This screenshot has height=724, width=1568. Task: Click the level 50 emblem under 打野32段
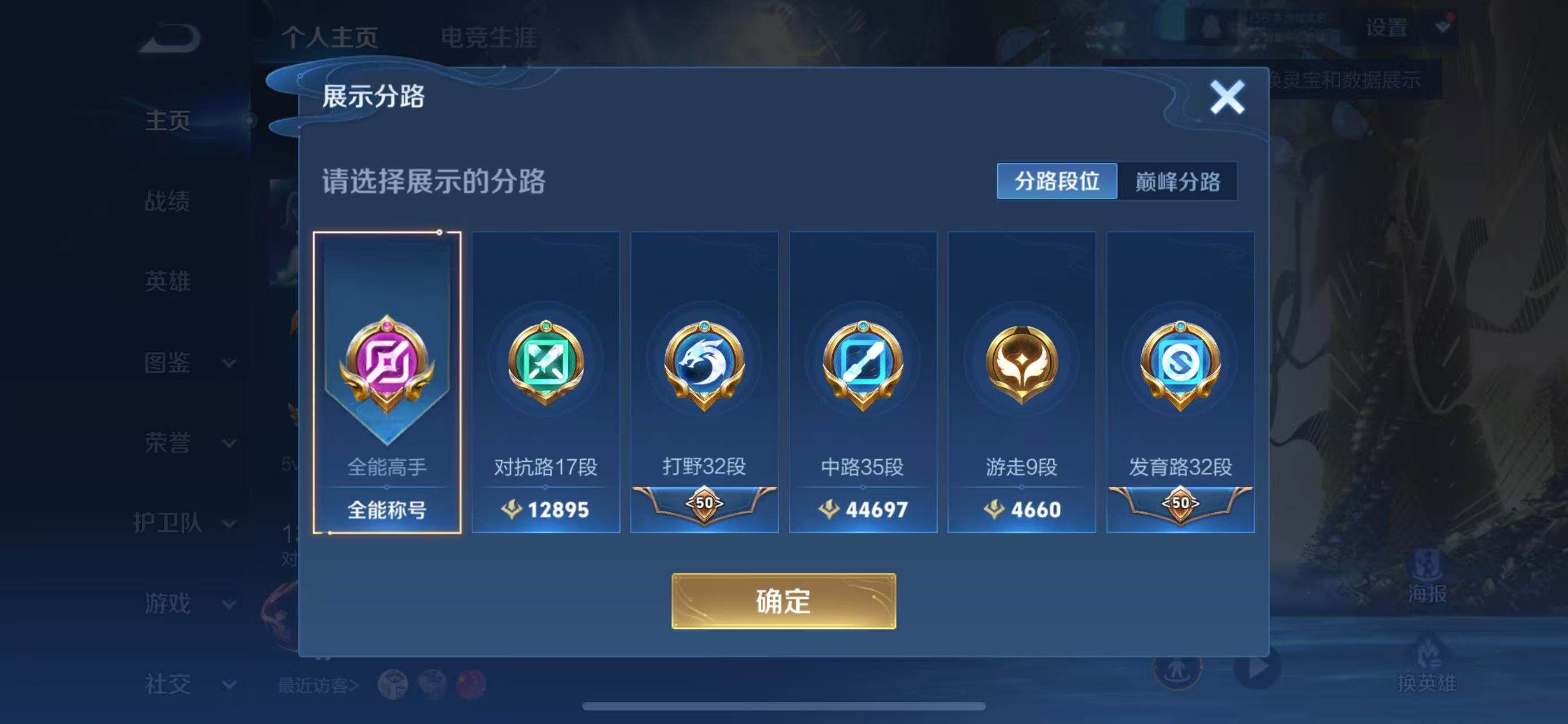704,503
